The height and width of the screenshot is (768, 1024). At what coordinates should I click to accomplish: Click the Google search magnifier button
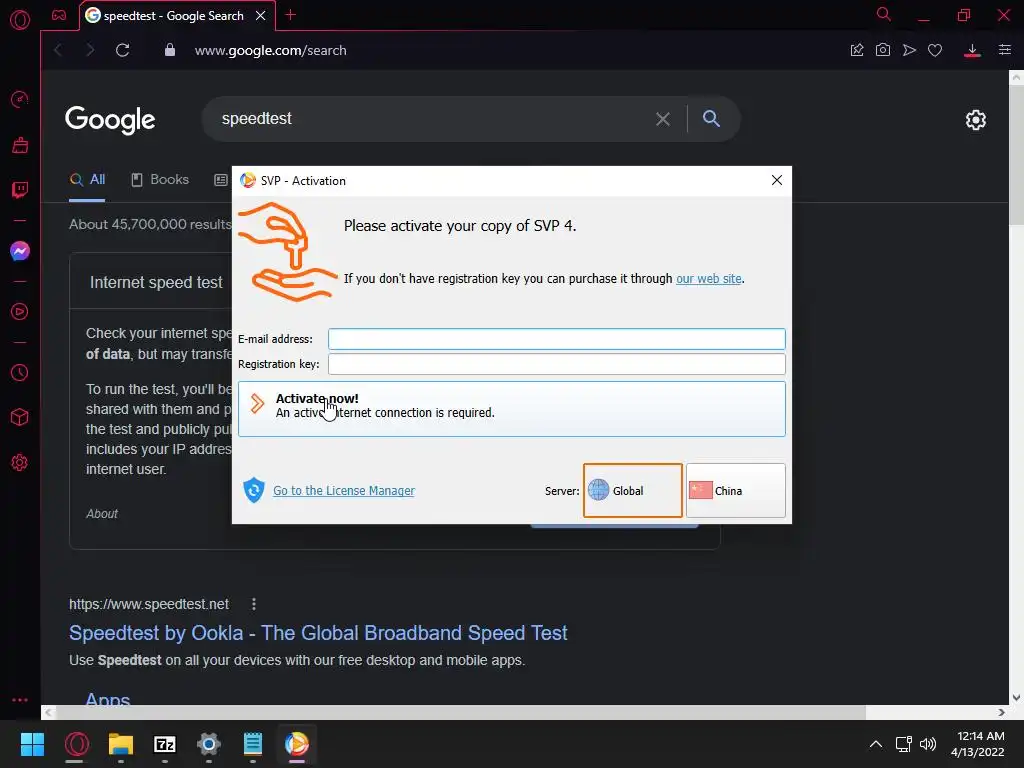tap(711, 118)
